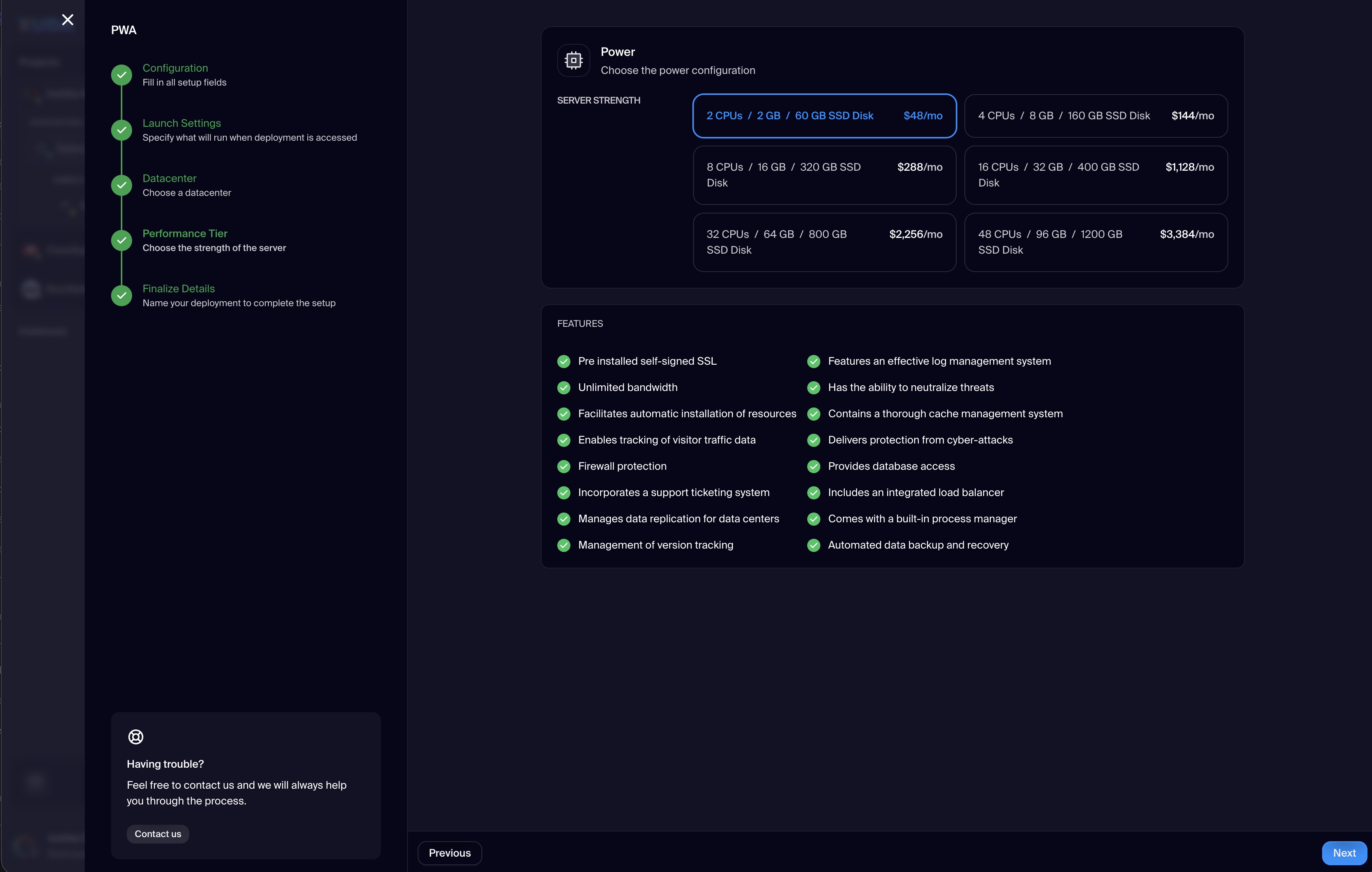Click the Performance Tier step checkmark icon
This screenshot has height=872, width=1372.
click(121, 241)
